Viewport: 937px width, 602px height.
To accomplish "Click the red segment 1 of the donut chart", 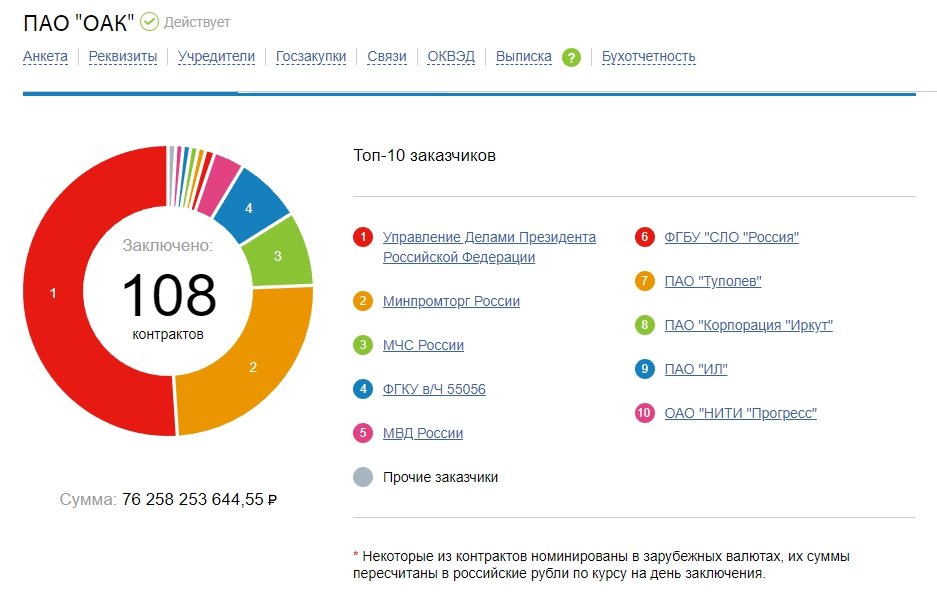I will pyautogui.click(x=54, y=292).
